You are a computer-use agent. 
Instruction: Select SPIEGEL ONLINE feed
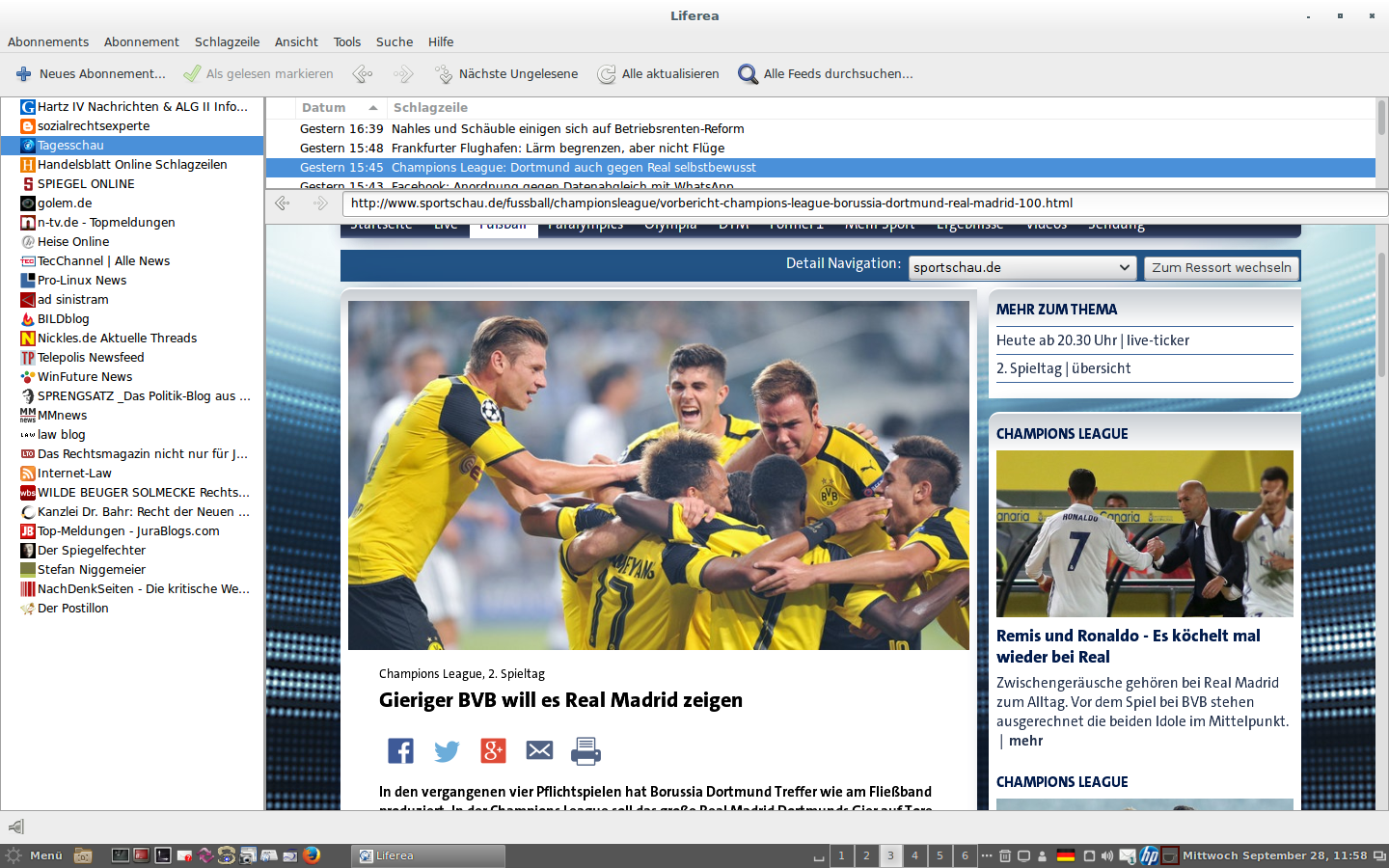(132, 183)
